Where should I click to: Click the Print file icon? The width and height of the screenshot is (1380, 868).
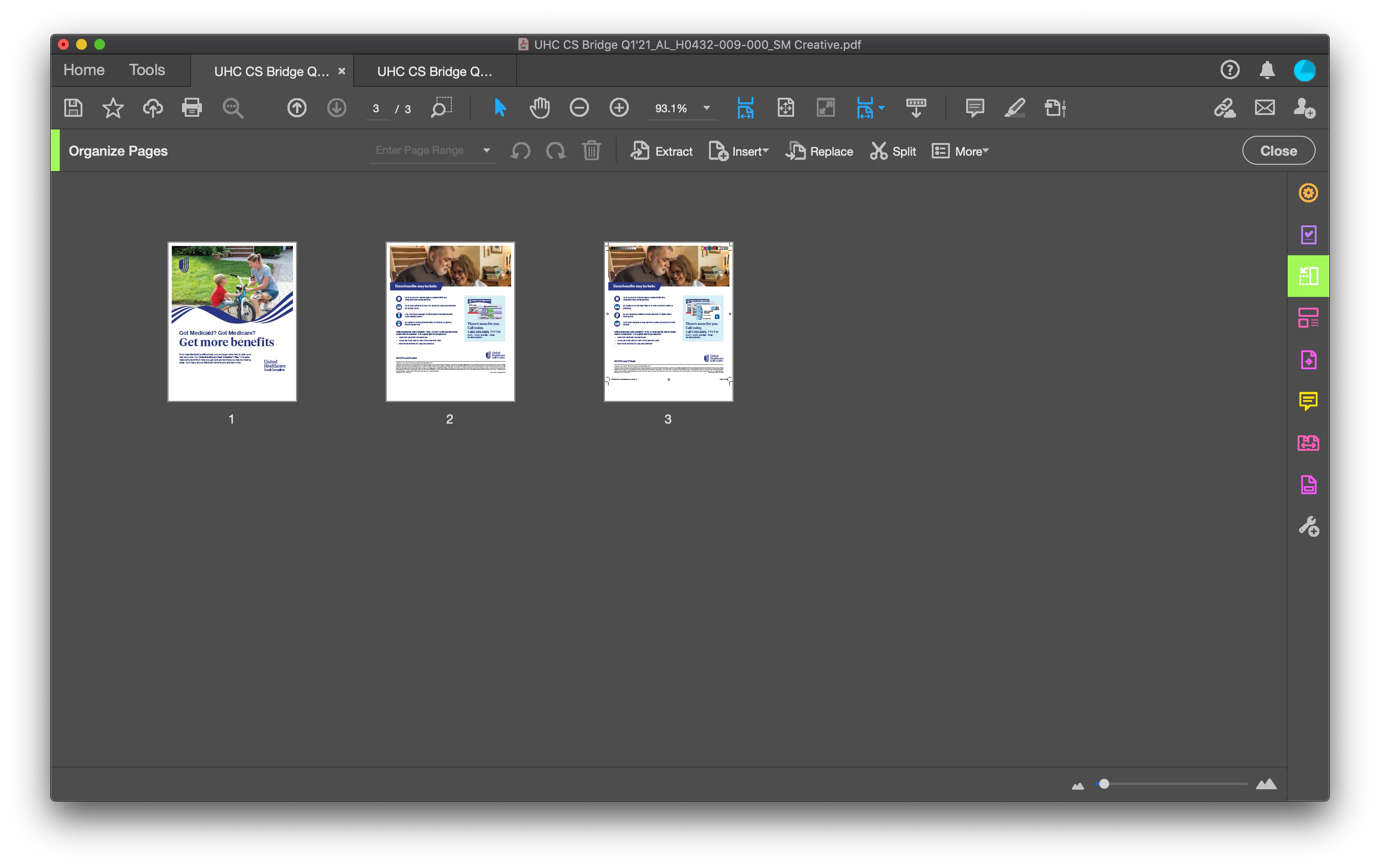(192, 108)
